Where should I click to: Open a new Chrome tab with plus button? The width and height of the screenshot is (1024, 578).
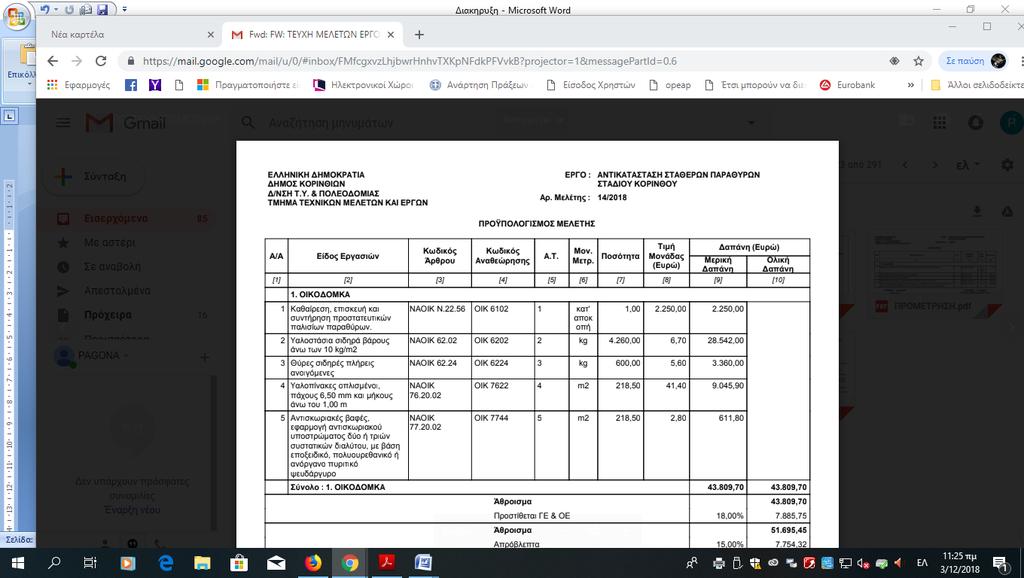pyautogui.click(x=419, y=35)
